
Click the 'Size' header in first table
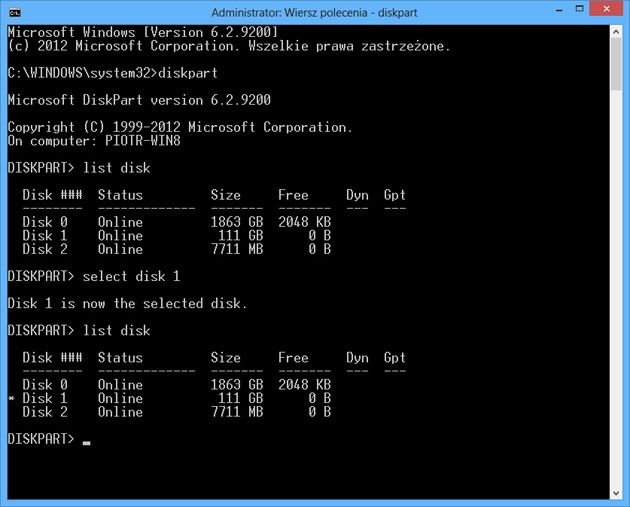pos(225,195)
